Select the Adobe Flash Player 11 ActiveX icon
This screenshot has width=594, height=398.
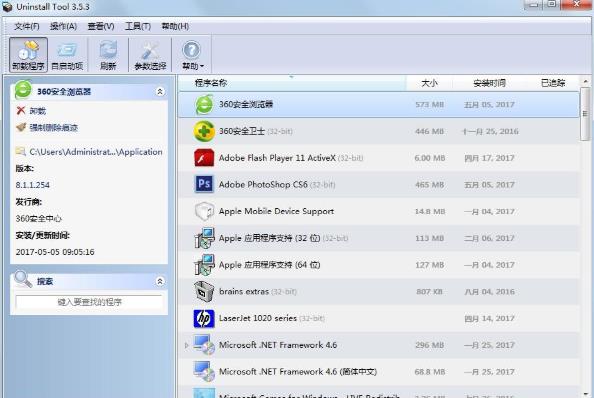[204, 158]
